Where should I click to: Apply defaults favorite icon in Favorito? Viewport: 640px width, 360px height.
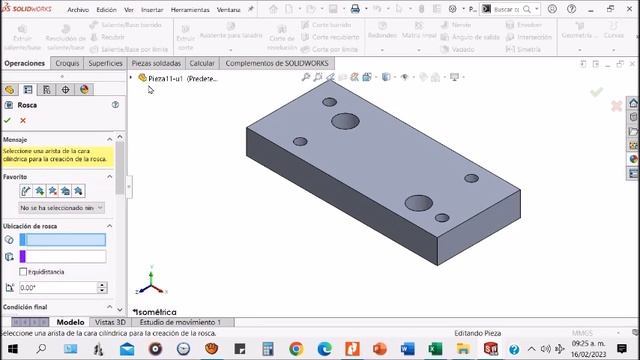[x=26, y=191]
